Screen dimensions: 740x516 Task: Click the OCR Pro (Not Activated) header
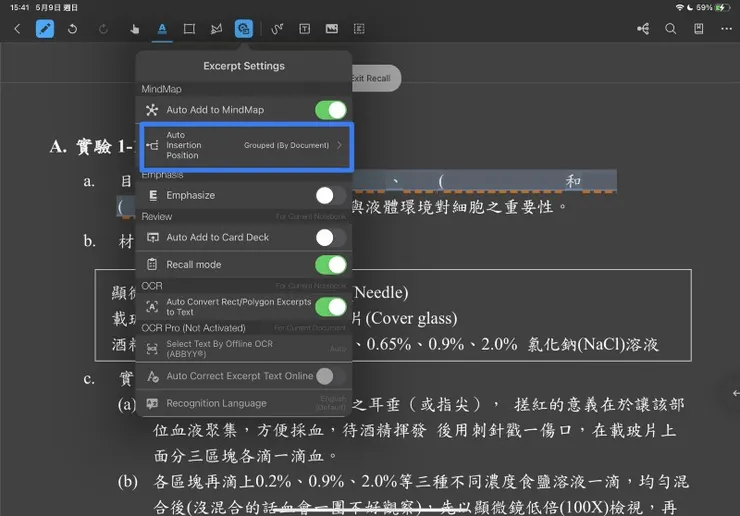click(x=193, y=328)
